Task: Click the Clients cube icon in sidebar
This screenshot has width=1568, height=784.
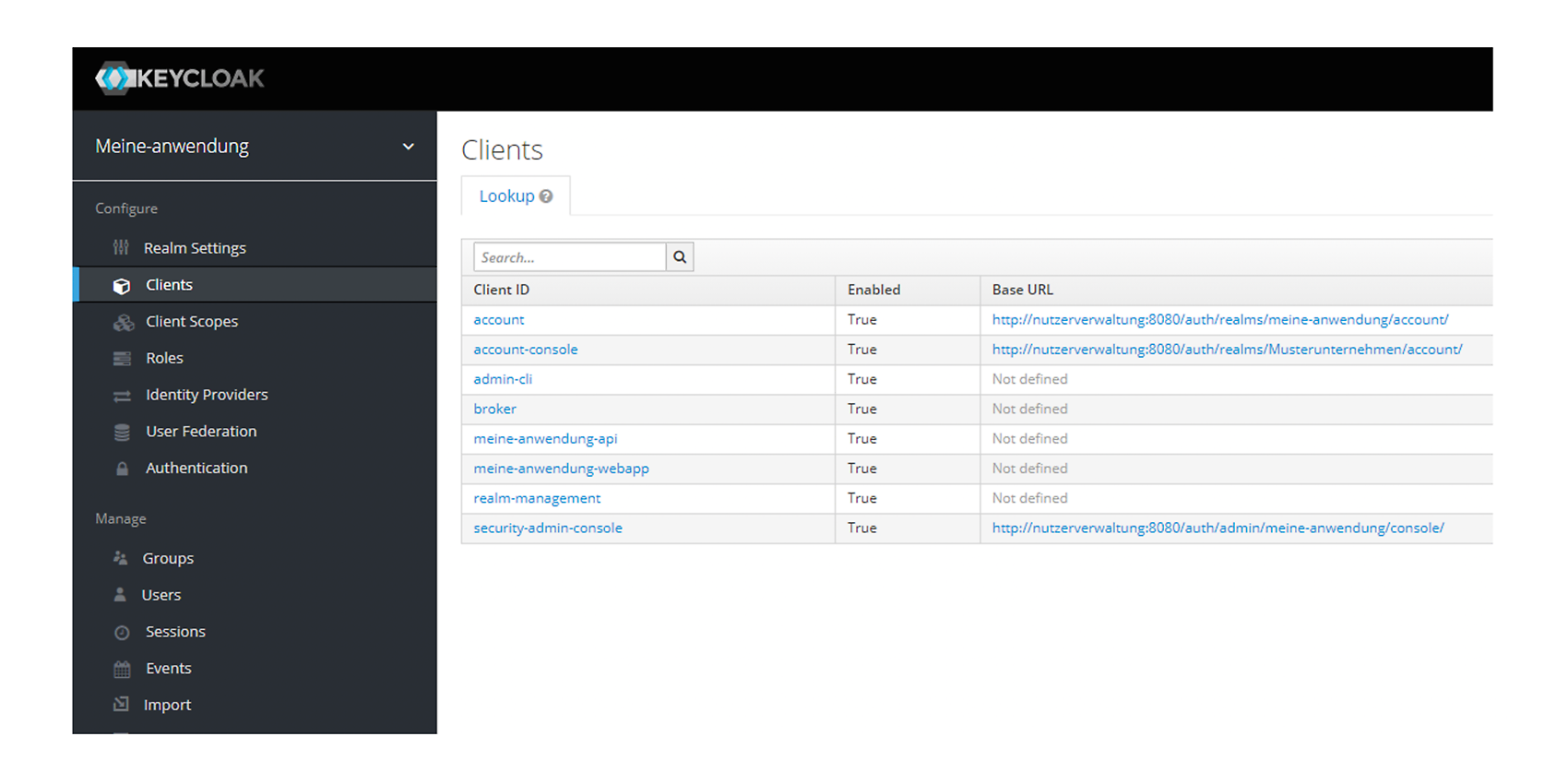Action: tap(122, 286)
